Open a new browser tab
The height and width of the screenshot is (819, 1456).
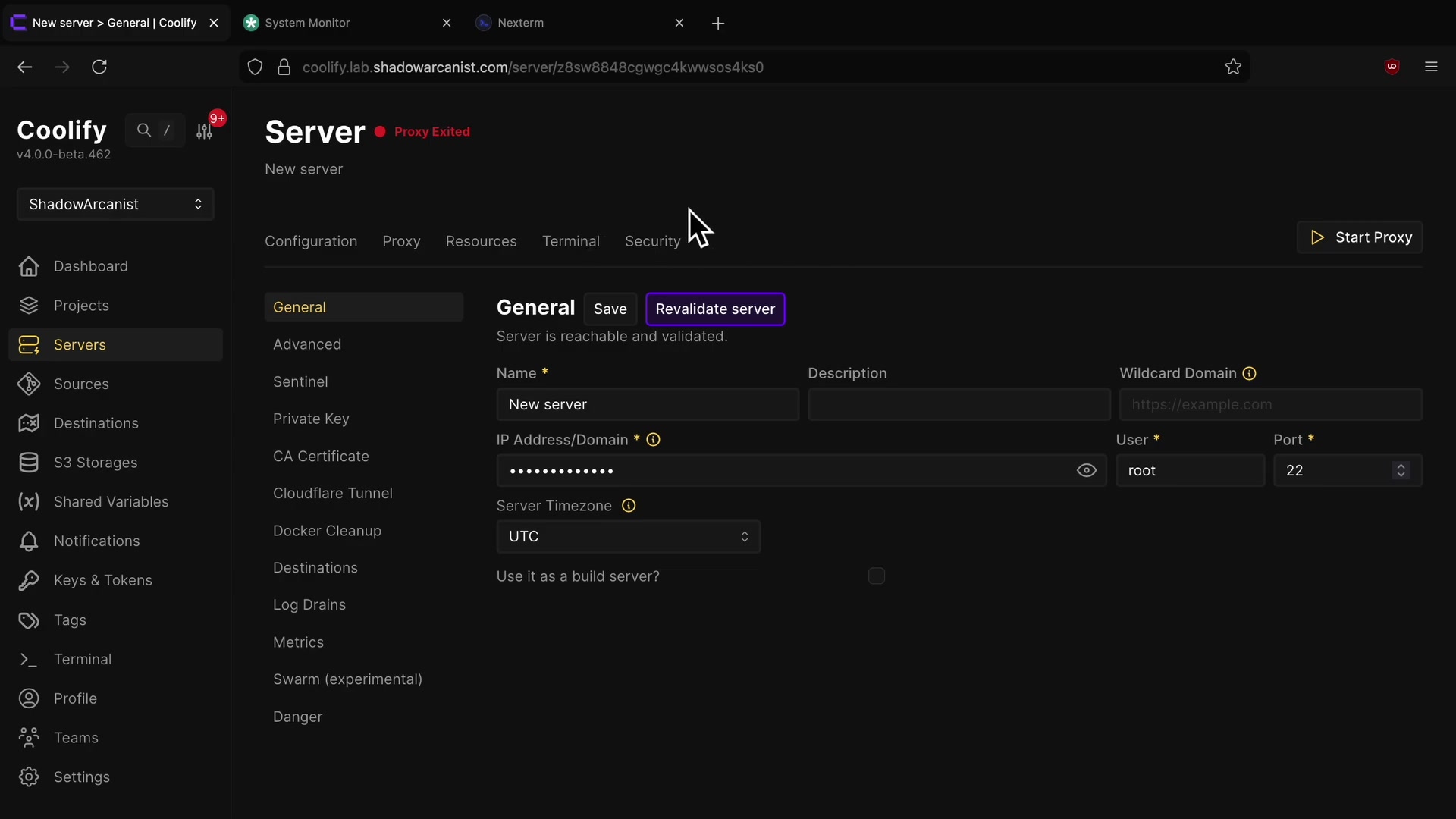[718, 23]
